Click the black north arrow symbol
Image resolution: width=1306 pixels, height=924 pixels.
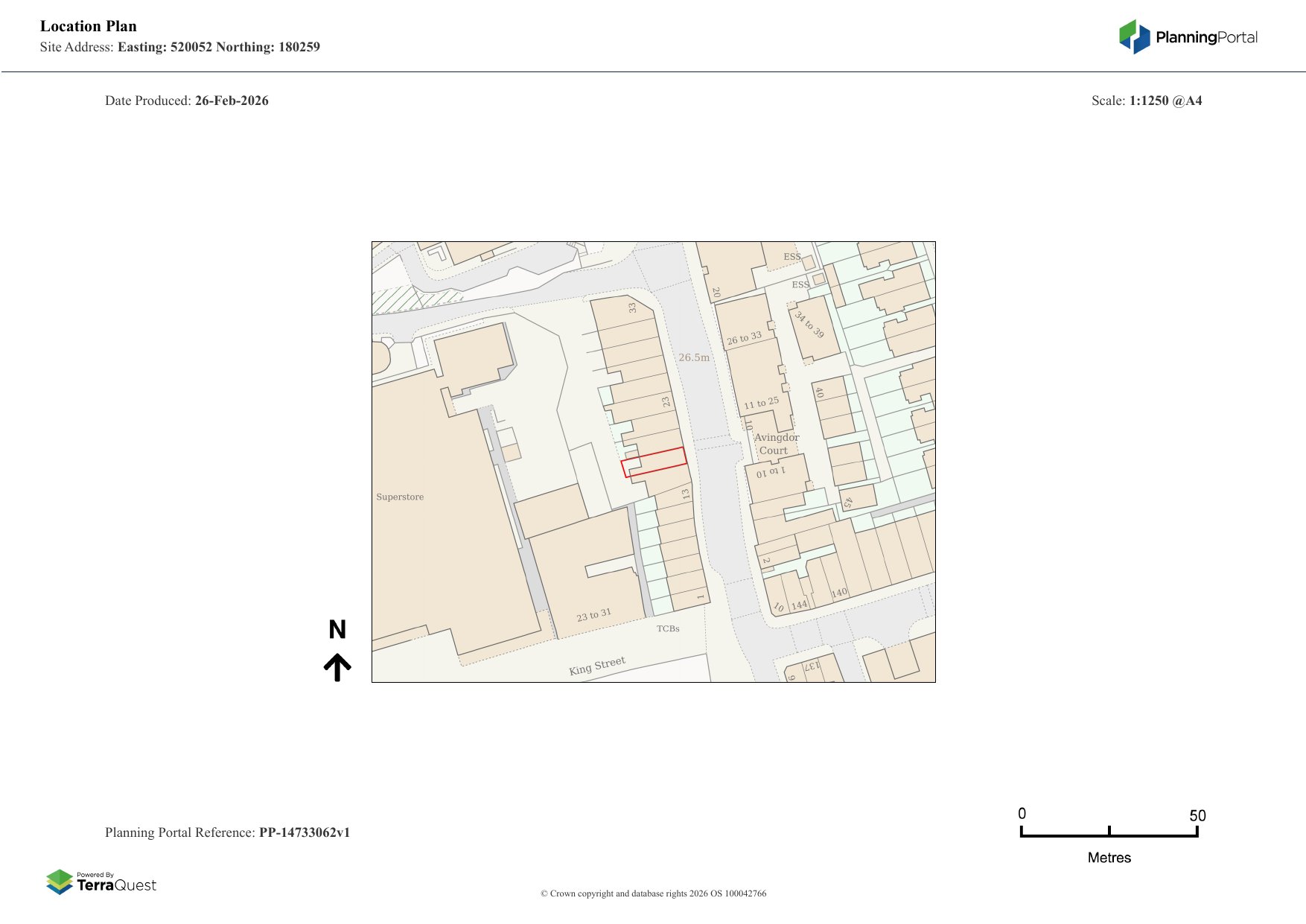[x=337, y=667]
